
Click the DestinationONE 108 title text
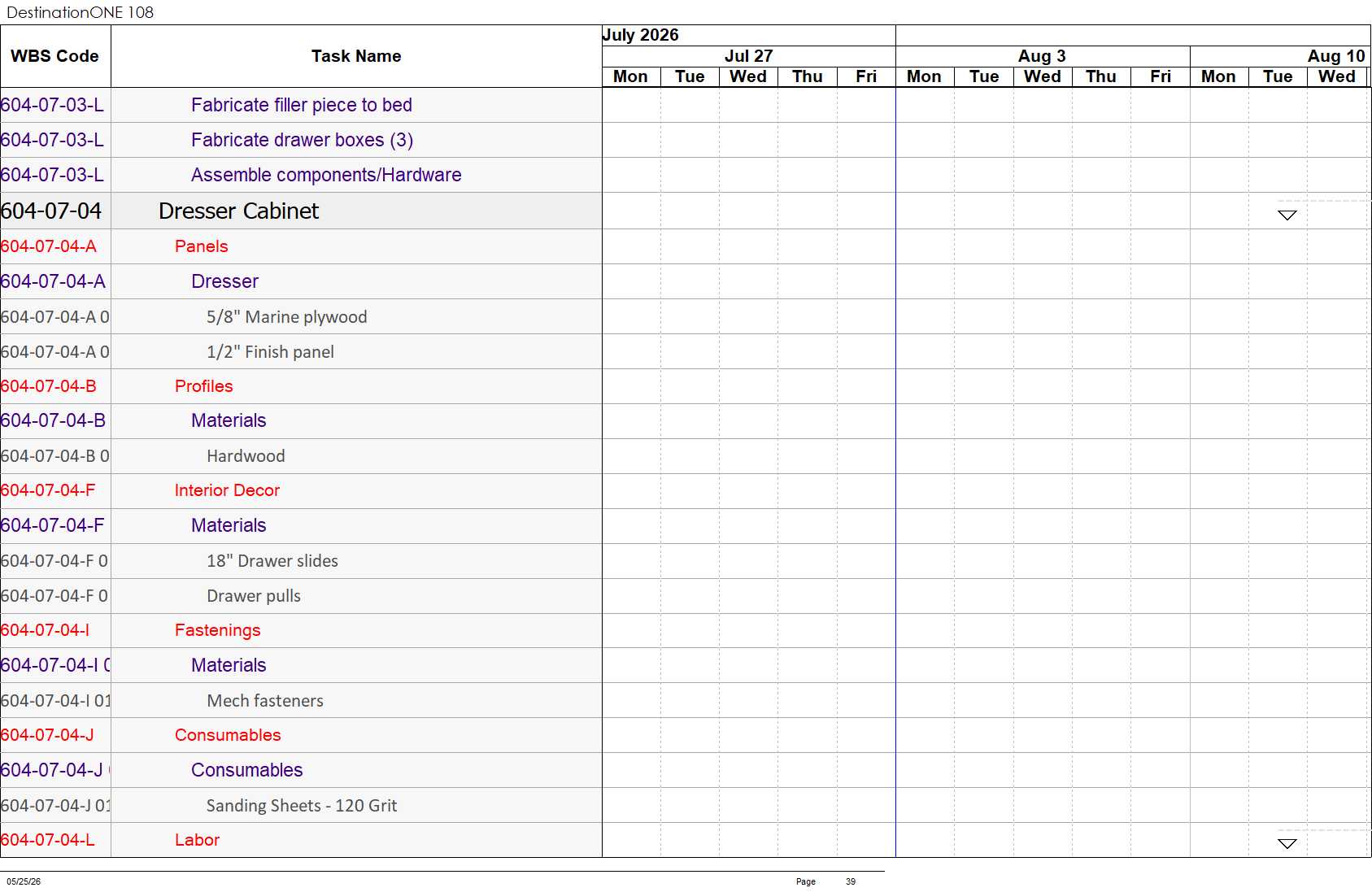tap(80, 12)
